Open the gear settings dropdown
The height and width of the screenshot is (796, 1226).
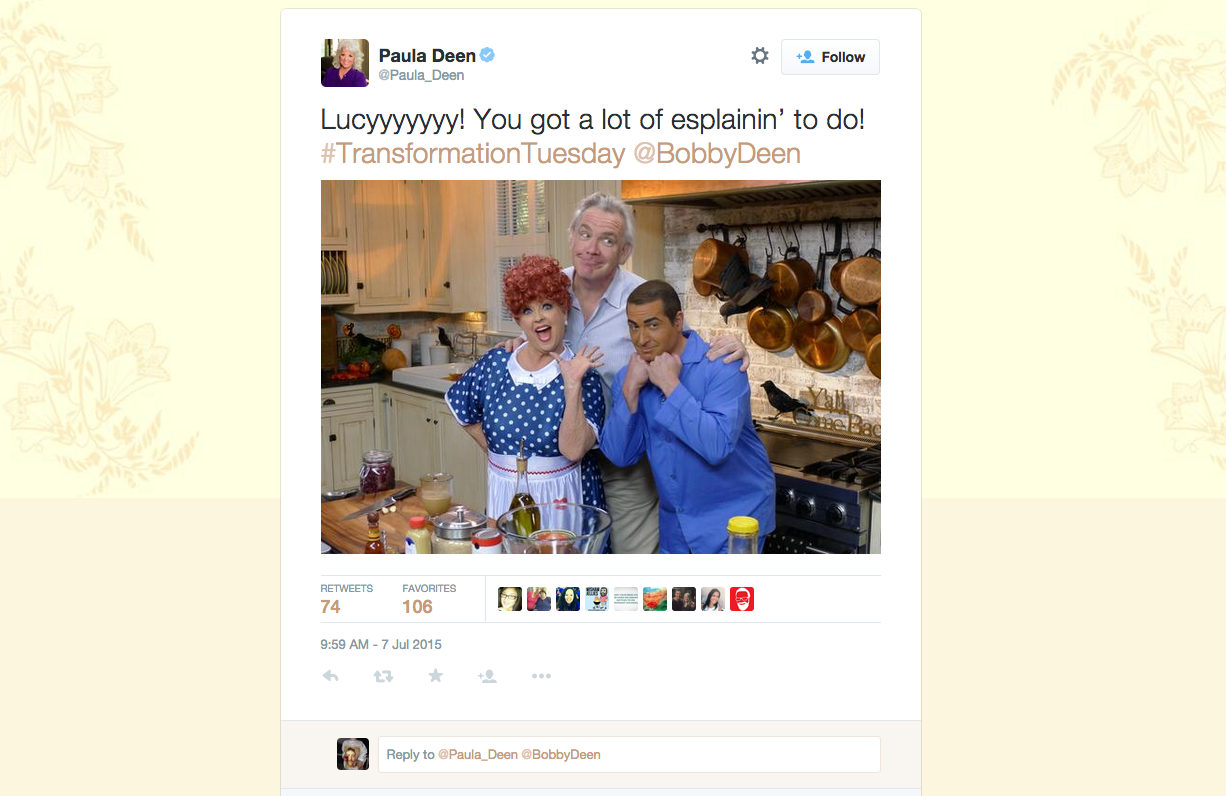coord(760,56)
